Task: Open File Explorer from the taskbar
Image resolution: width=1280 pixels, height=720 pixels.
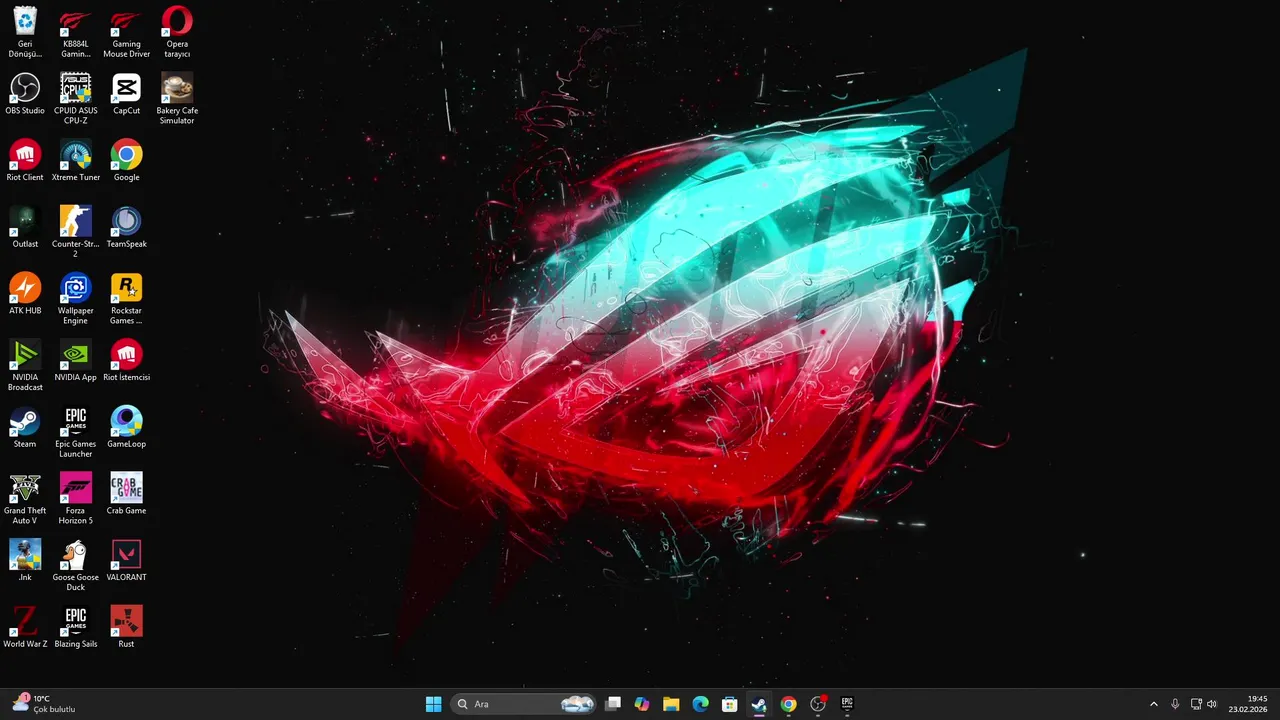Action: (671, 704)
